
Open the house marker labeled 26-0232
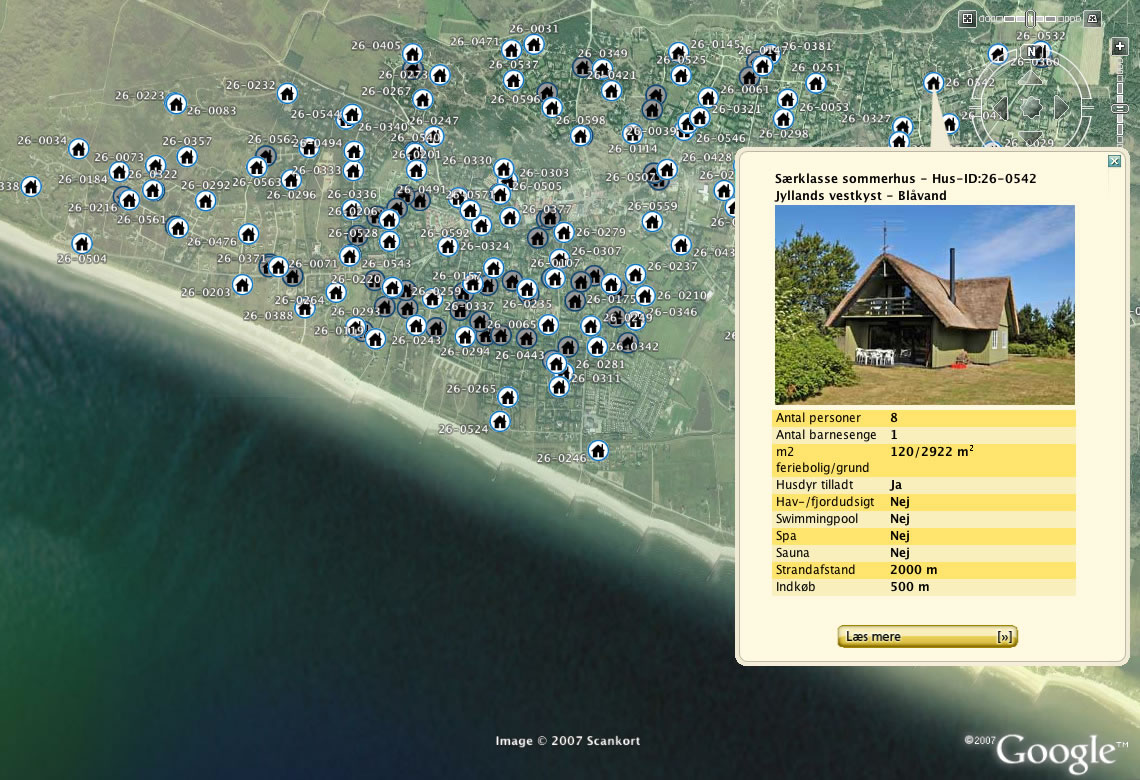click(x=287, y=93)
